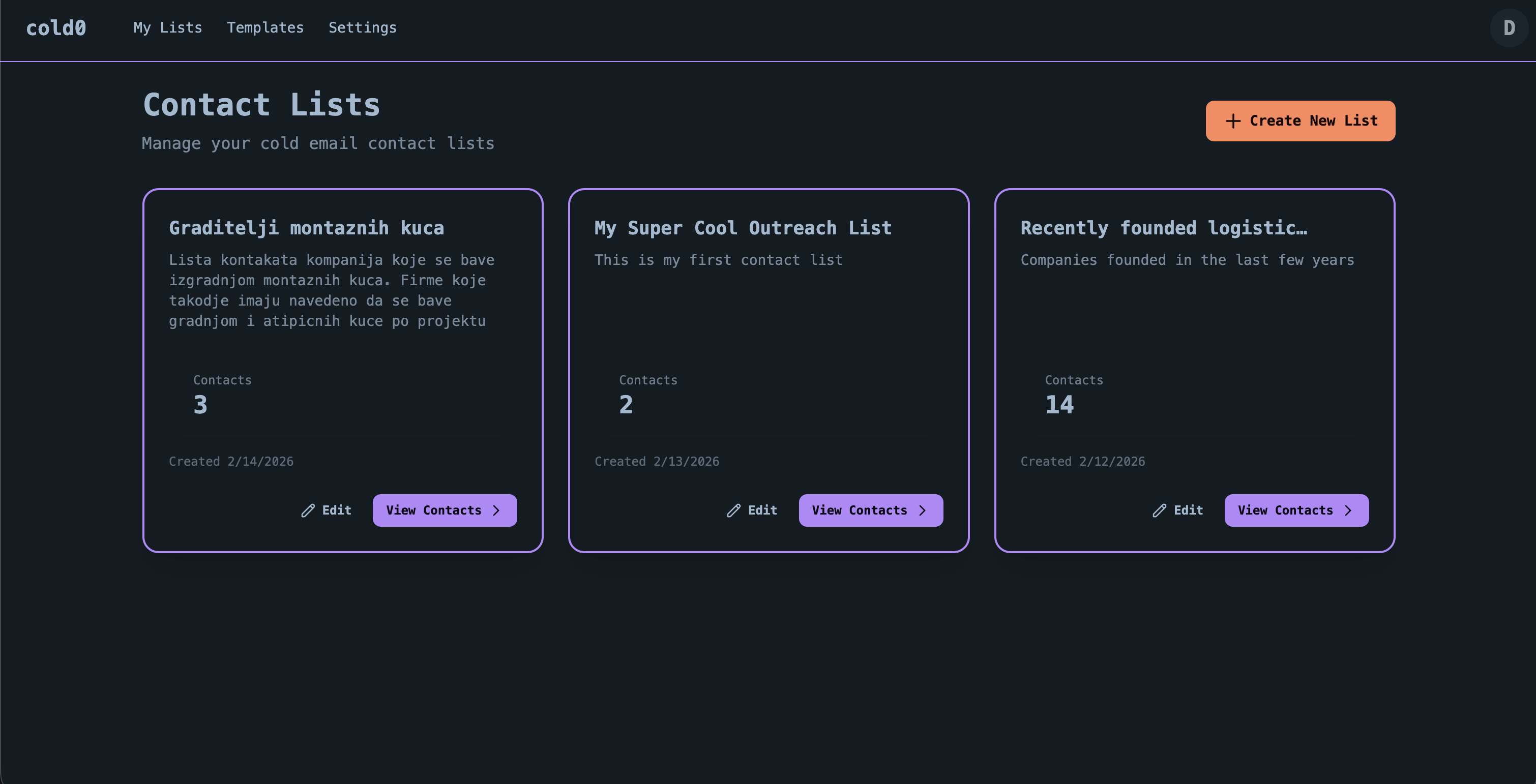View Contacts for the recently founded logistics list
Image resolution: width=1536 pixels, height=784 pixels.
(x=1296, y=510)
